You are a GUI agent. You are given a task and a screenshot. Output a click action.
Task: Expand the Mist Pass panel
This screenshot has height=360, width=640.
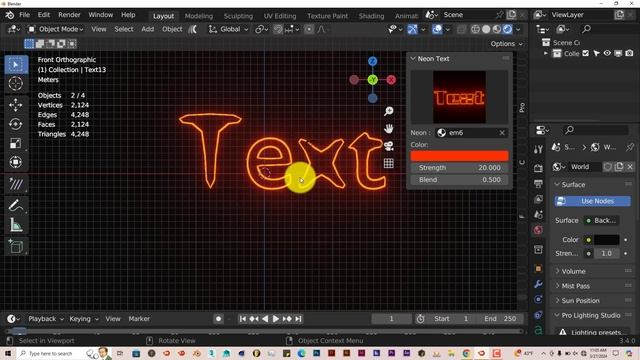click(557, 286)
